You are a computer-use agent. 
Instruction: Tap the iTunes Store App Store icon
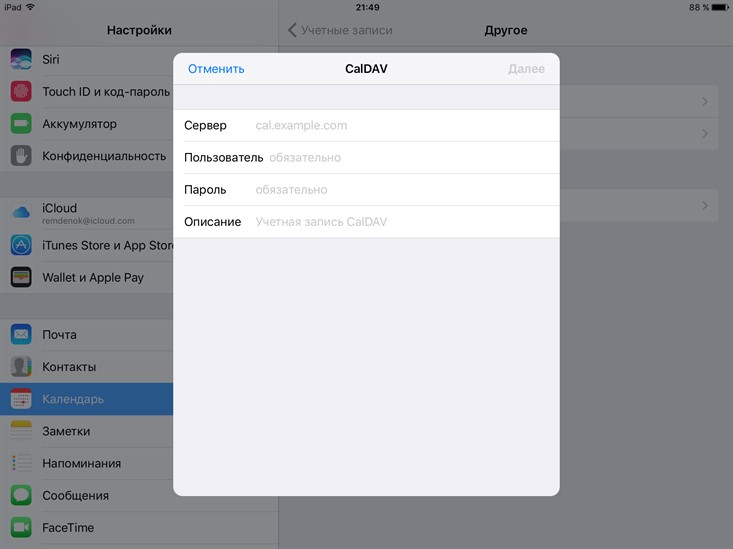pyautogui.click(x=21, y=245)
